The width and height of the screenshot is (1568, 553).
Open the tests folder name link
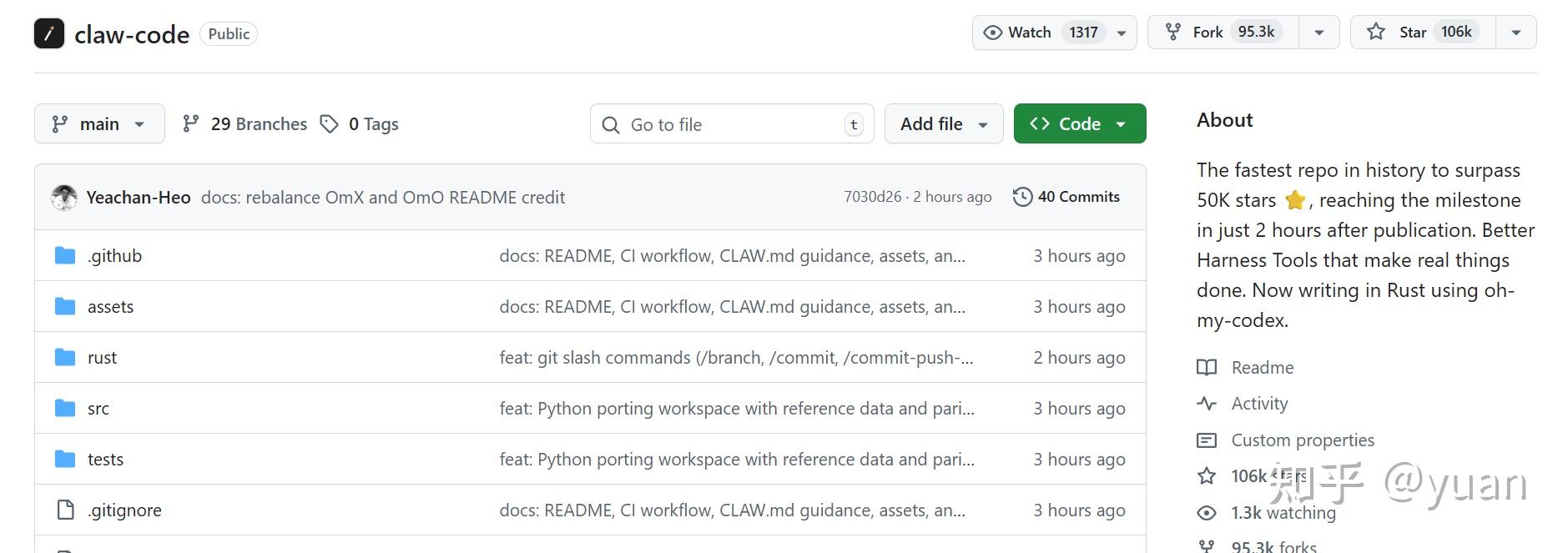point(105,459)
